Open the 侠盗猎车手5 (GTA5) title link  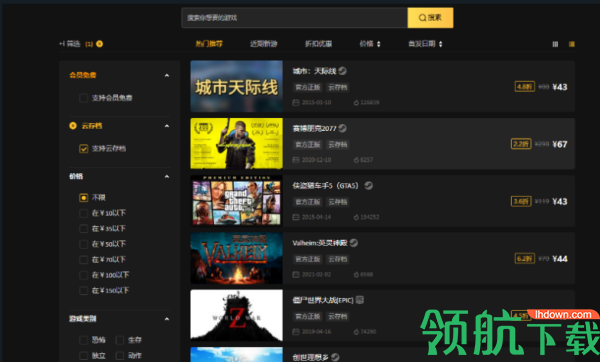pyautogui.click(x=326, y=186)
